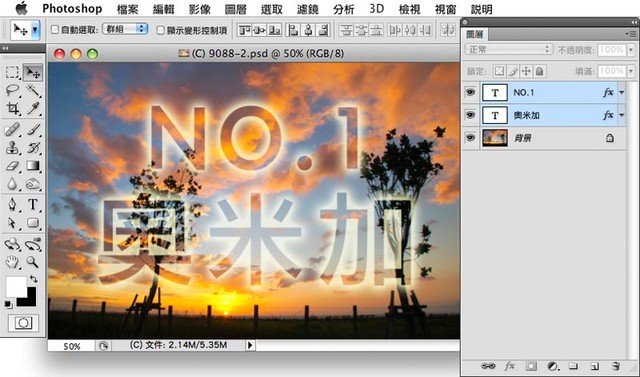Create a new layer
The width and height of the screenshot is (640, 377).
pos(594,366)
